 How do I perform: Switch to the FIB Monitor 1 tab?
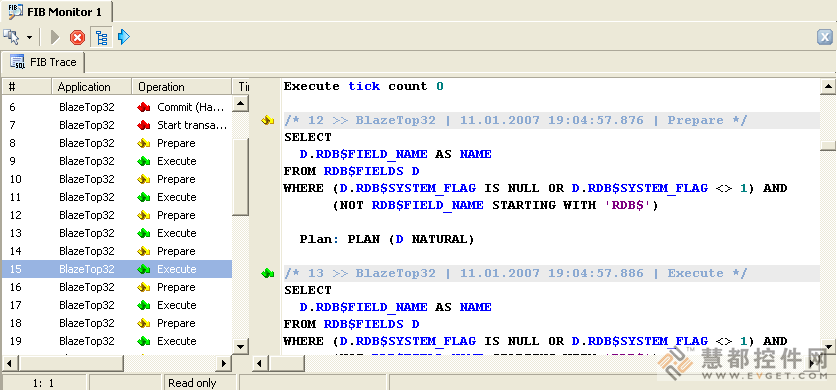[56, 11]
